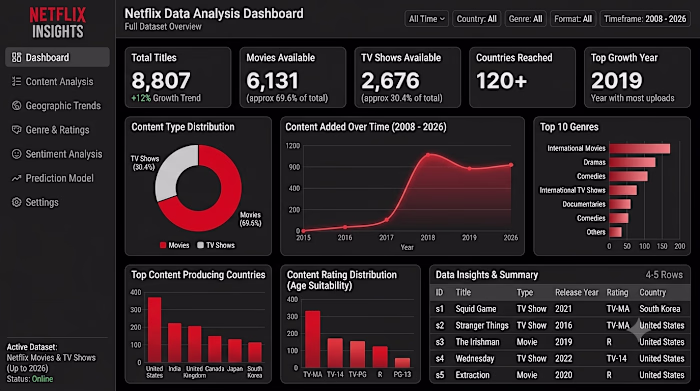Screen dimensions: 700x391
Task: Click the s1 ID cell
Action: pyautogui.click(x=440, y=309)
